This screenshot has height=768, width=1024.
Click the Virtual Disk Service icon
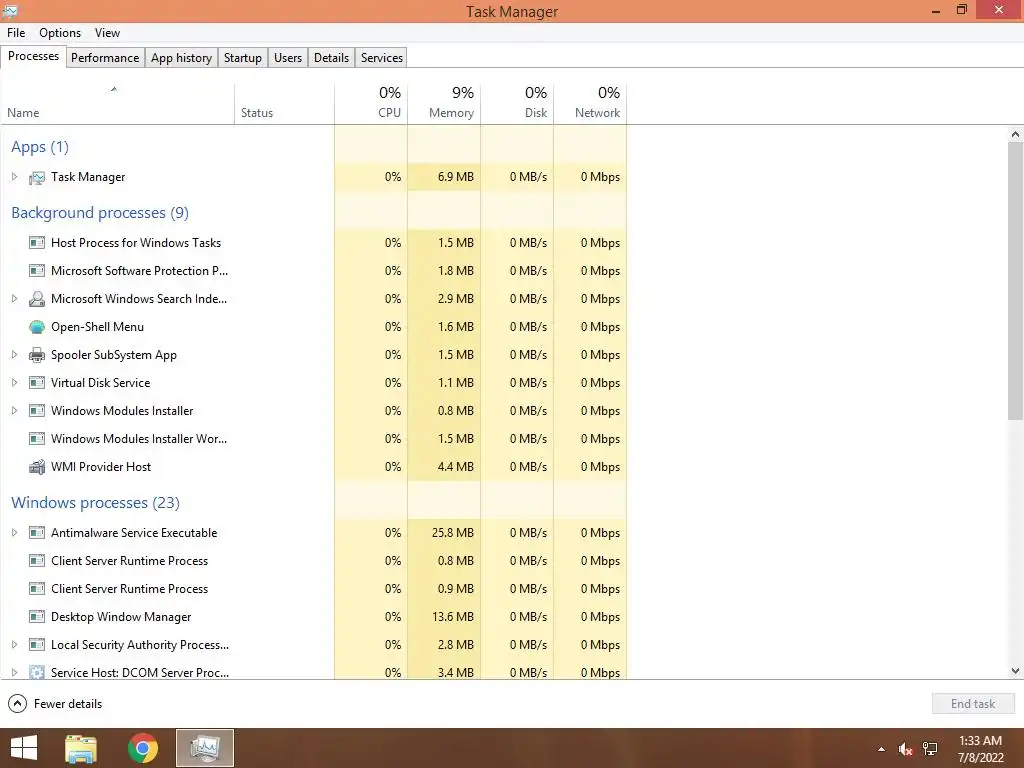point(37,383)
